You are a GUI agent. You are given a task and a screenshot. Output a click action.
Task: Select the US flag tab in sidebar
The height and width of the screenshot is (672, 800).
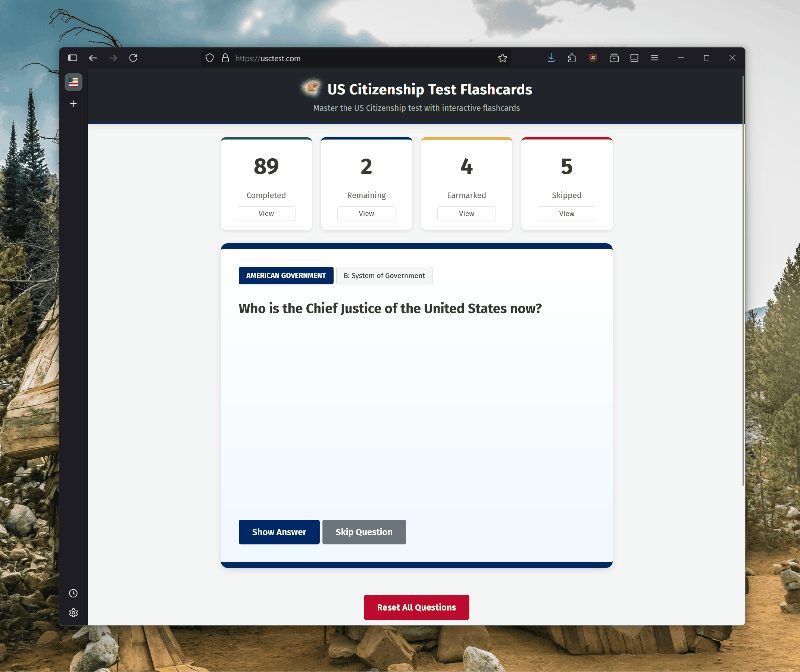[x=73, y=82]
